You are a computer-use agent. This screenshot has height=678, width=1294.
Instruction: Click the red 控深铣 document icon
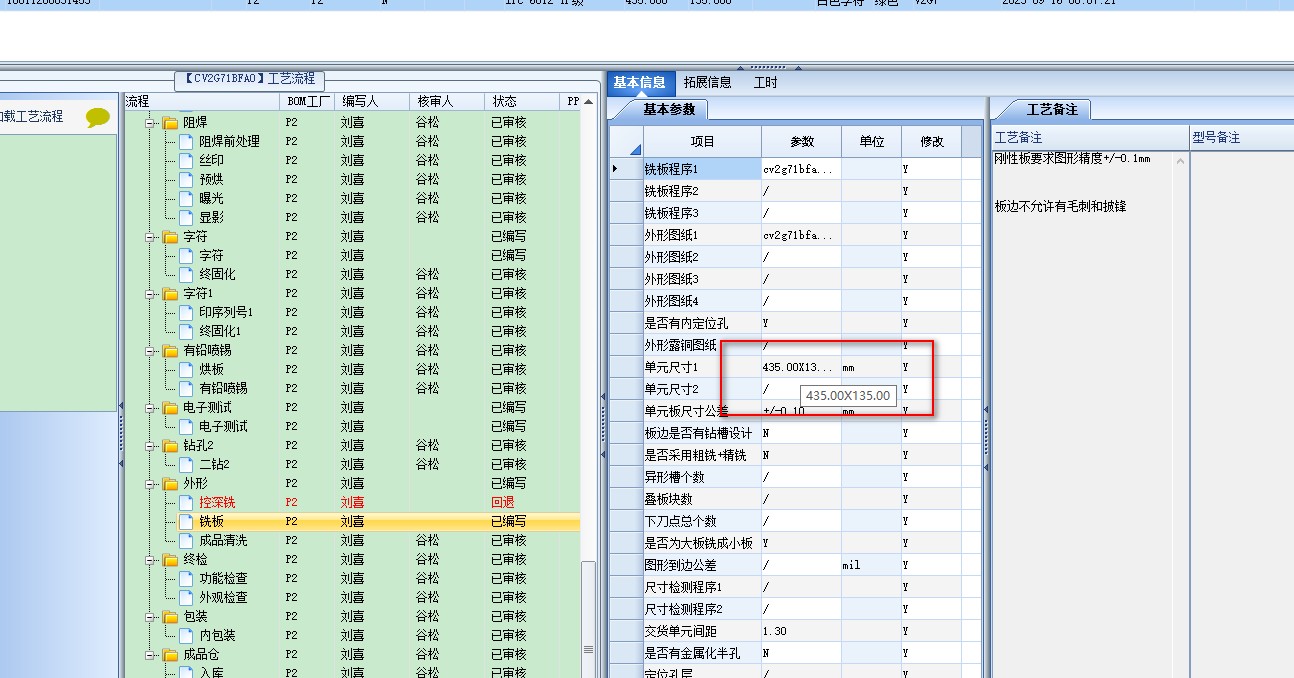tap(186, 503)
